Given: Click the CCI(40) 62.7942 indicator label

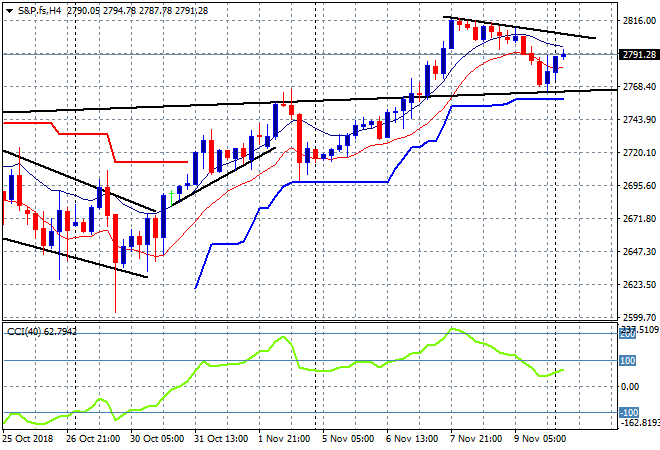Looking at the screenshot, I should pyautogui.click(x=42, y=332).
